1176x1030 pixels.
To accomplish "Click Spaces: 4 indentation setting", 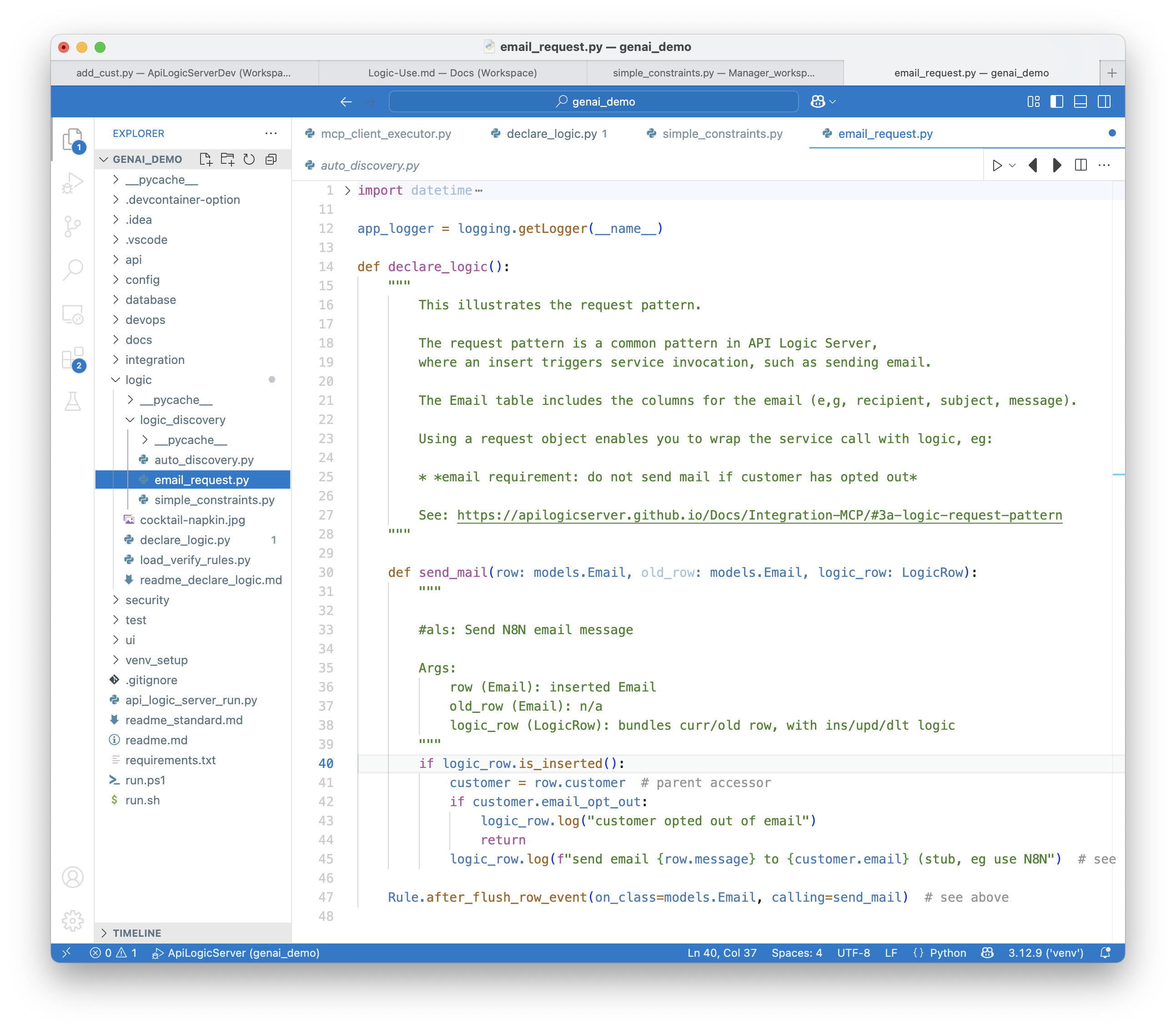I will click(796, 952).
